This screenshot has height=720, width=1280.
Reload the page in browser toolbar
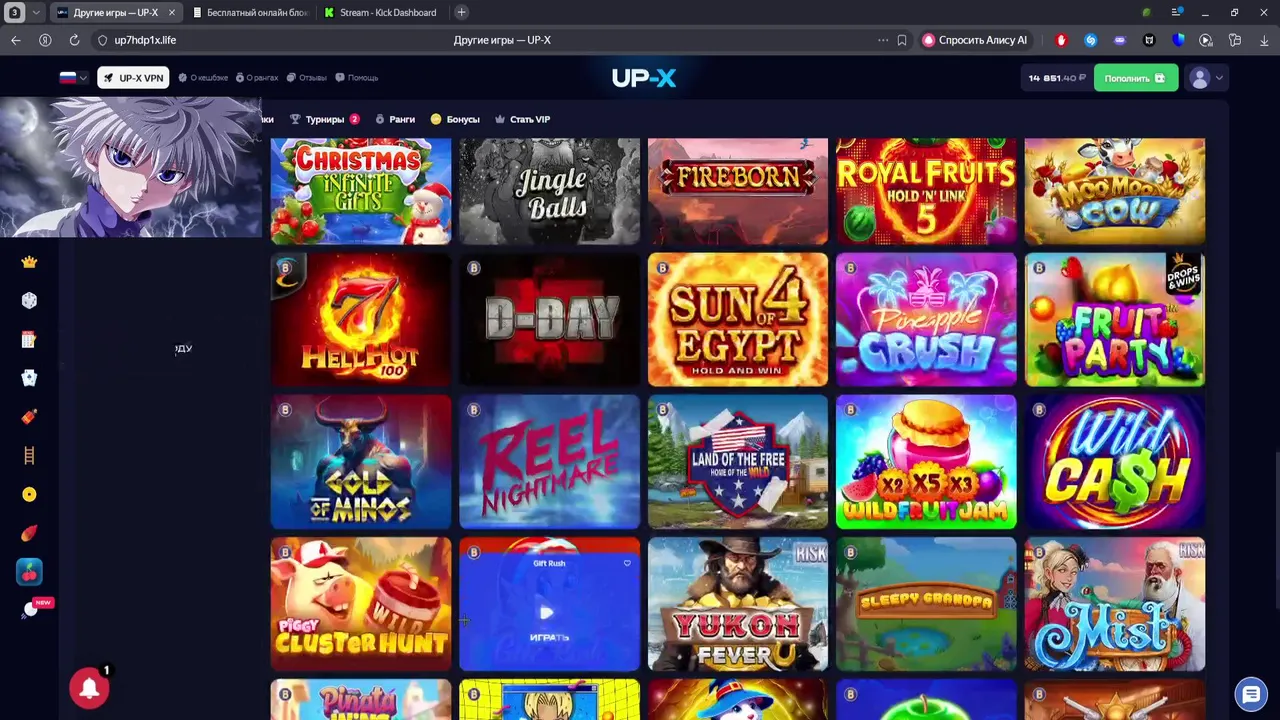coord(74,40)
